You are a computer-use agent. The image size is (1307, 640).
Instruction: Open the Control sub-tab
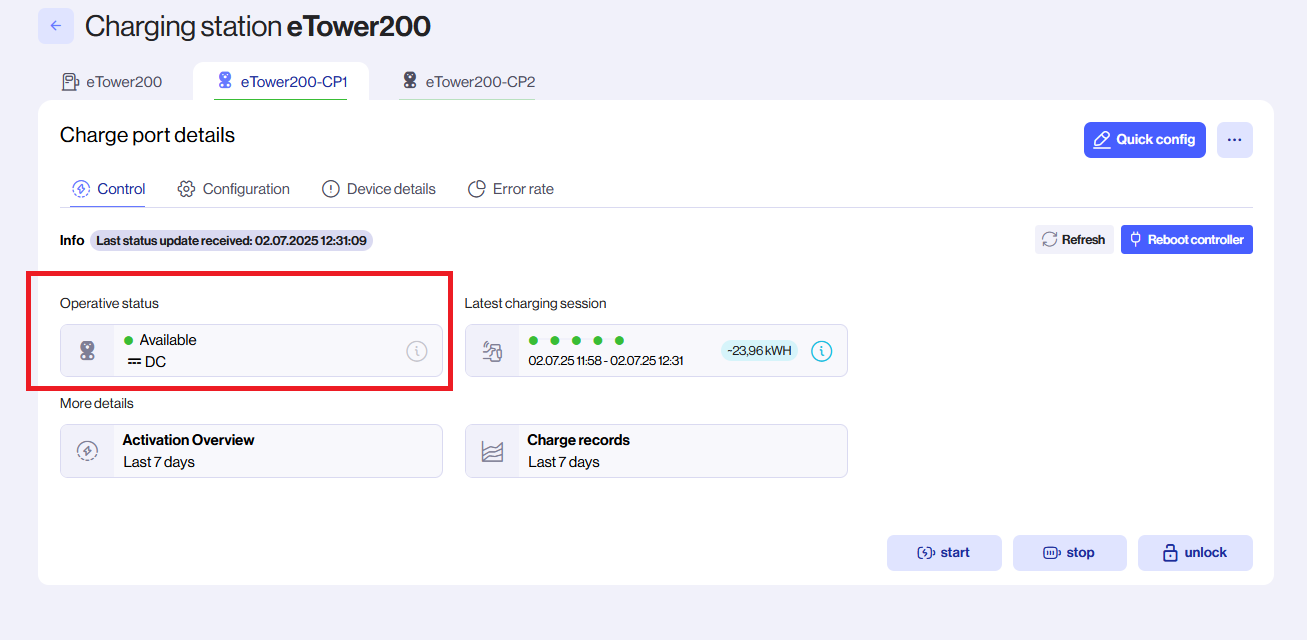109,189
